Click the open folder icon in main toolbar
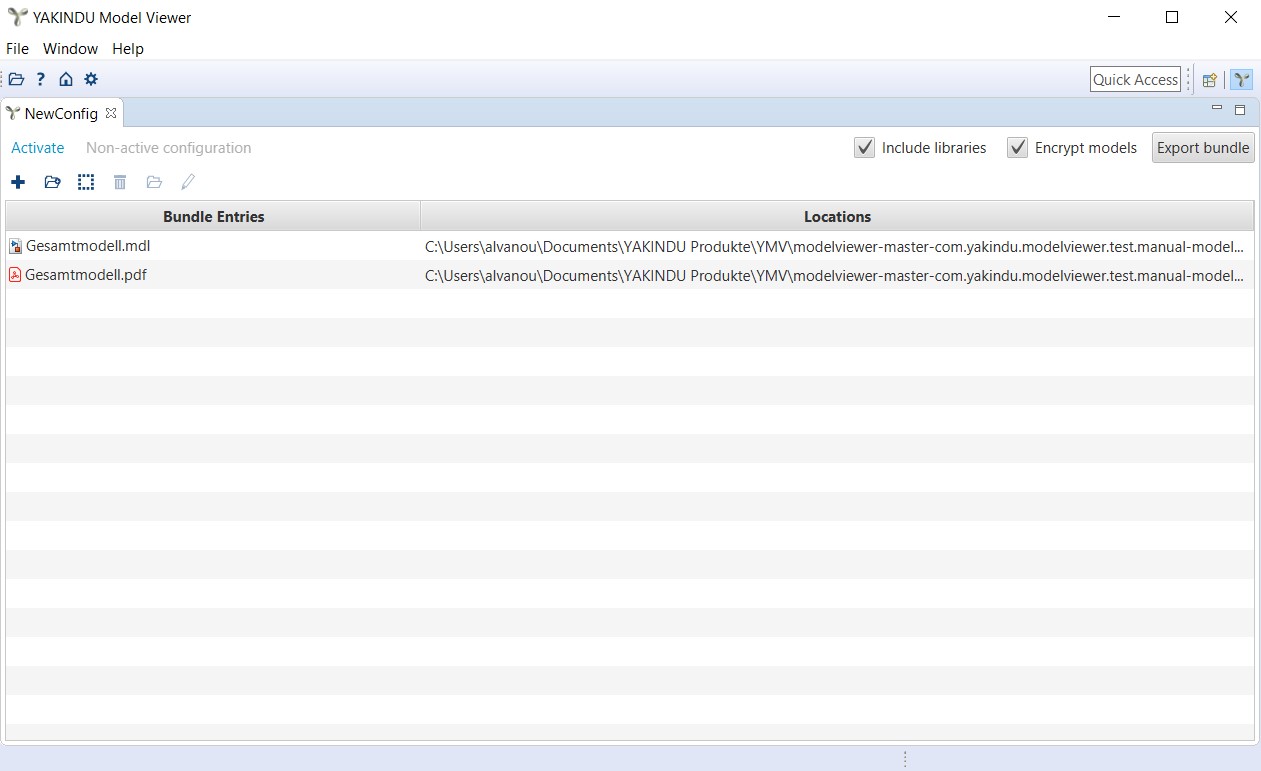The width and height of the screenshot is (1261, 771). (16, 79)
